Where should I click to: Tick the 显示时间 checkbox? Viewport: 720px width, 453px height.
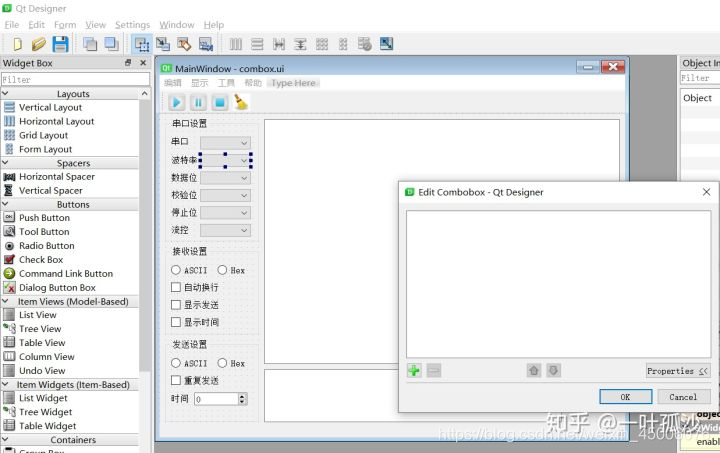[x=175, y=322]
